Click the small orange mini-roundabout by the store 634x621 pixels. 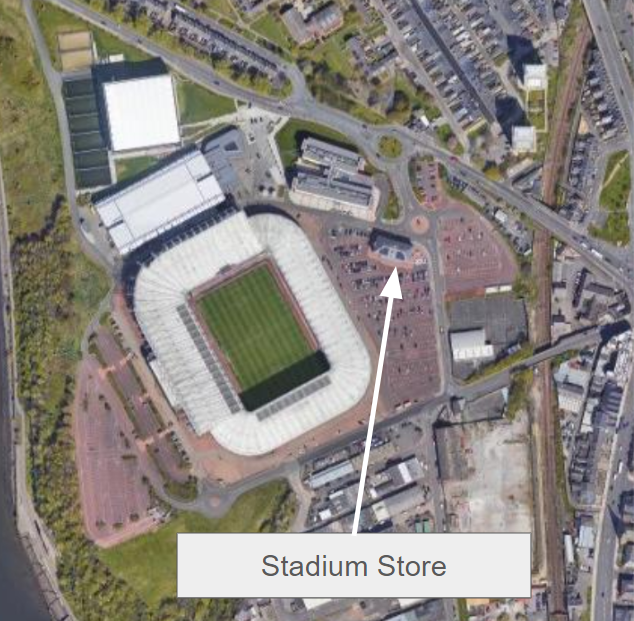tap(419, 222)
